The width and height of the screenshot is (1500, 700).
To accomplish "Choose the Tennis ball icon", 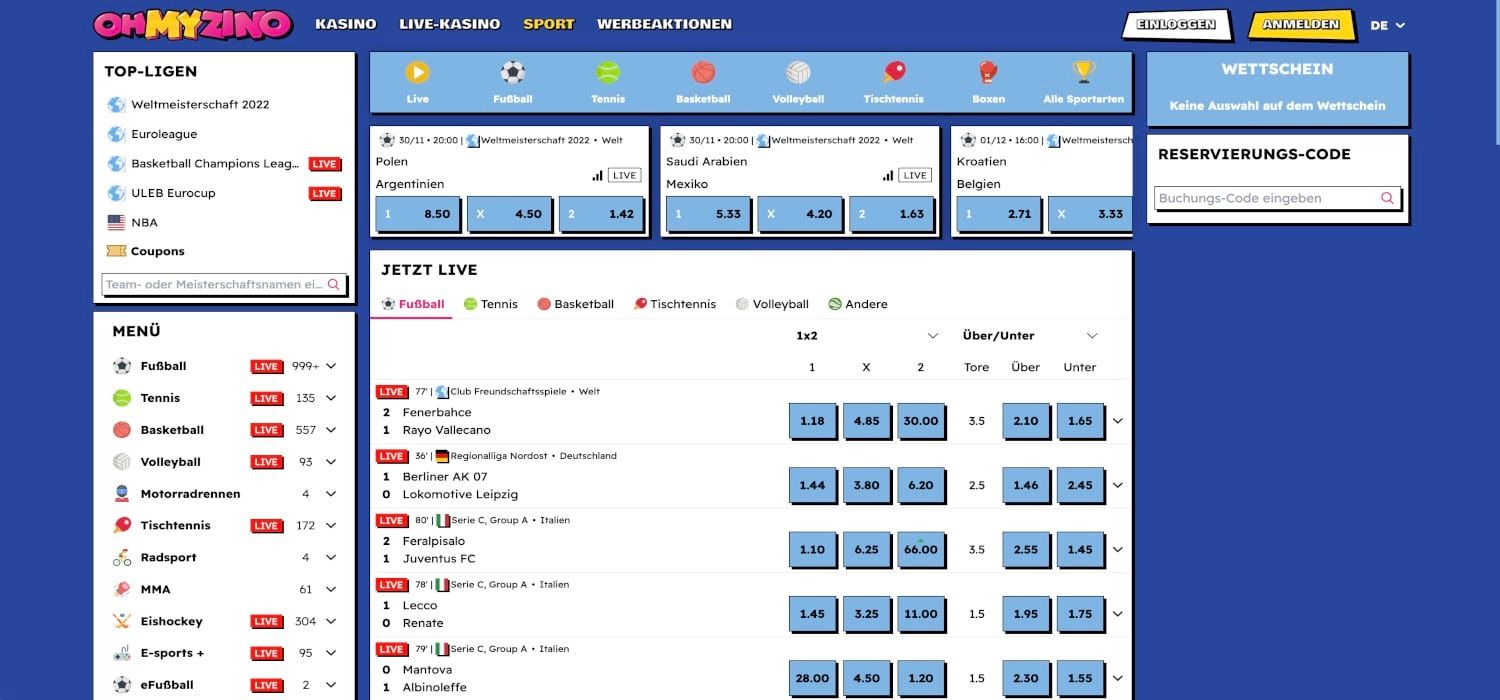I will (x=607, y=73).
